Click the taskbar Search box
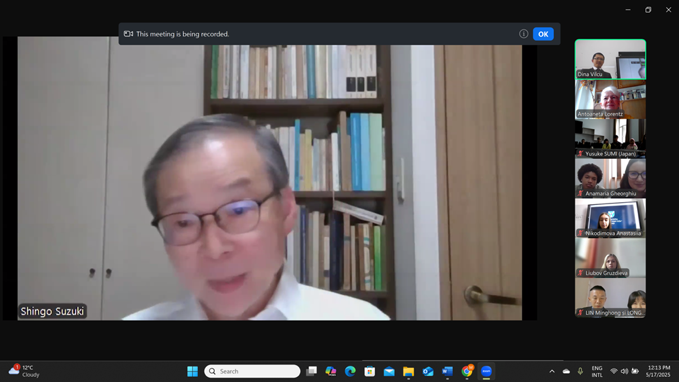The width and height of the screenshot is (679, 382). click(x=252, y=371)
